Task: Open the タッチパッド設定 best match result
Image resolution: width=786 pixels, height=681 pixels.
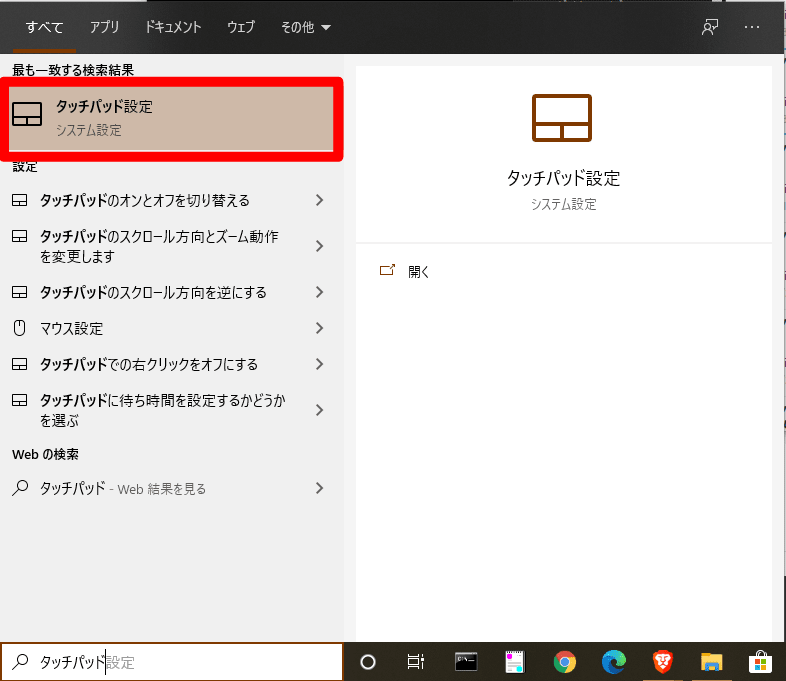Action: [x=171, y=119]
